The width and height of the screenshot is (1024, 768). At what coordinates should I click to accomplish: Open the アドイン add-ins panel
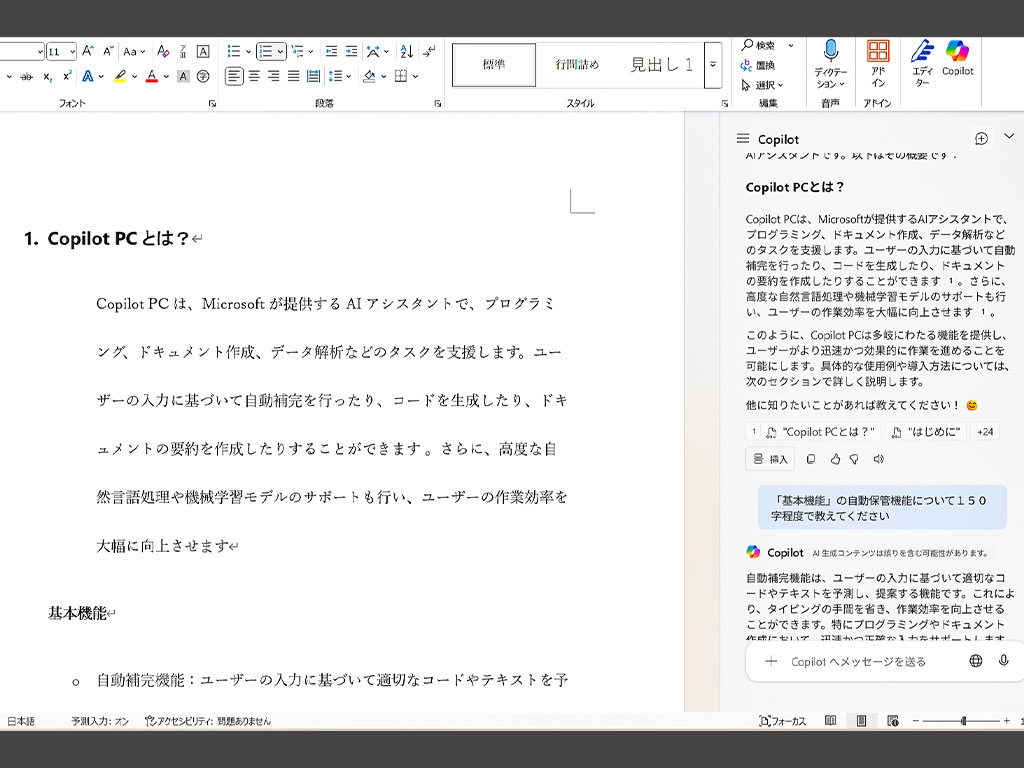tap(878, 64)
